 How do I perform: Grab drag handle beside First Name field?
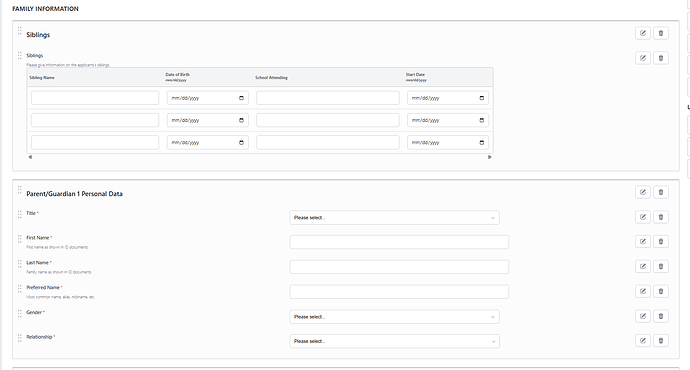point(19,239)
